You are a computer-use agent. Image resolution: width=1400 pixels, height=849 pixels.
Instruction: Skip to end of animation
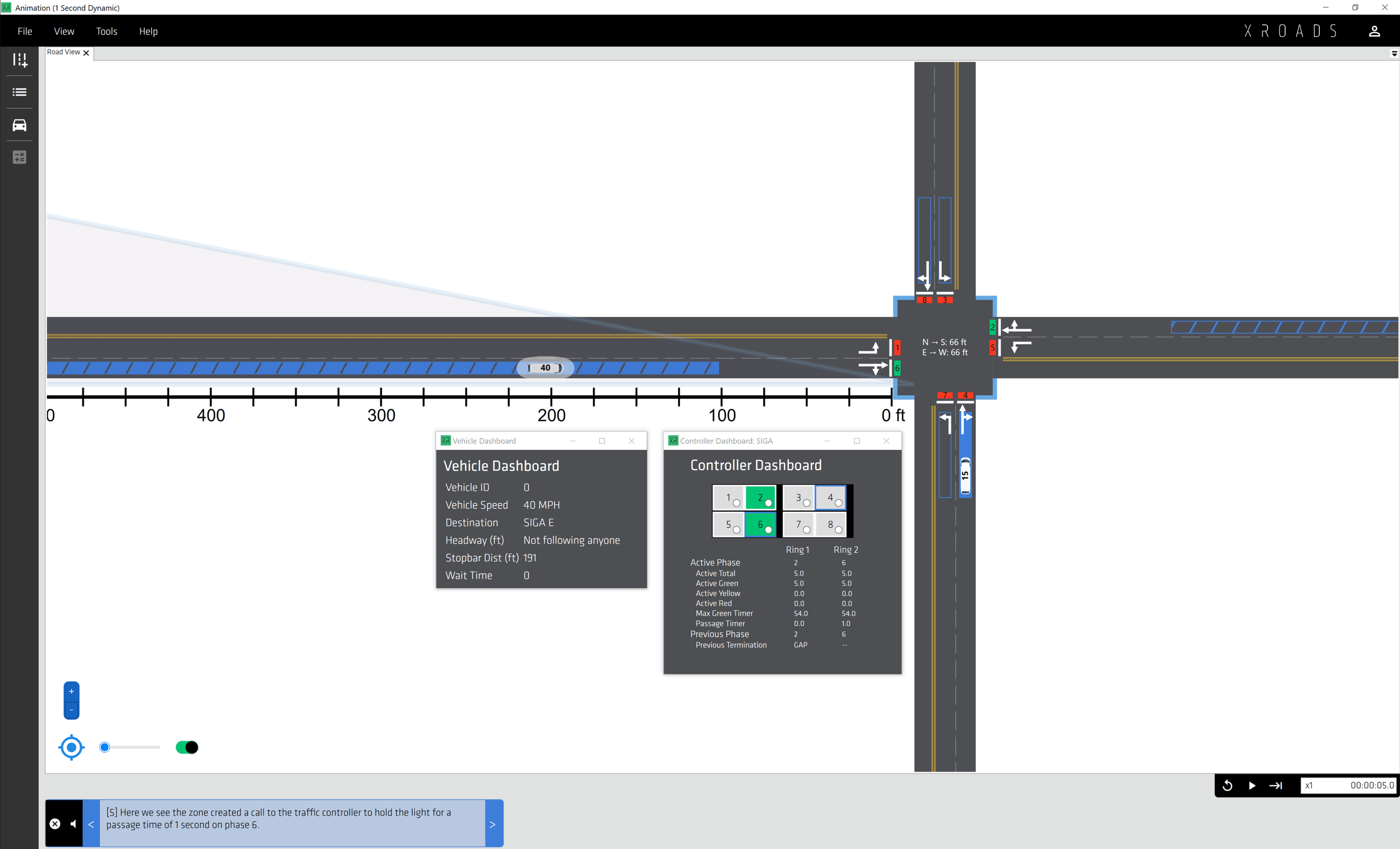click(x=1276, y=785)
